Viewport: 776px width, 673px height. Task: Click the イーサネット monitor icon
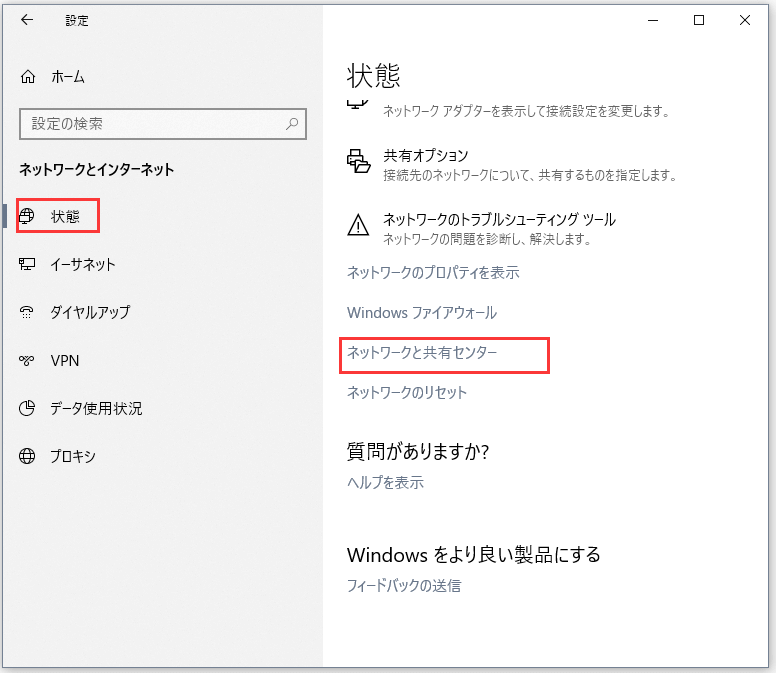pos(27,264)
